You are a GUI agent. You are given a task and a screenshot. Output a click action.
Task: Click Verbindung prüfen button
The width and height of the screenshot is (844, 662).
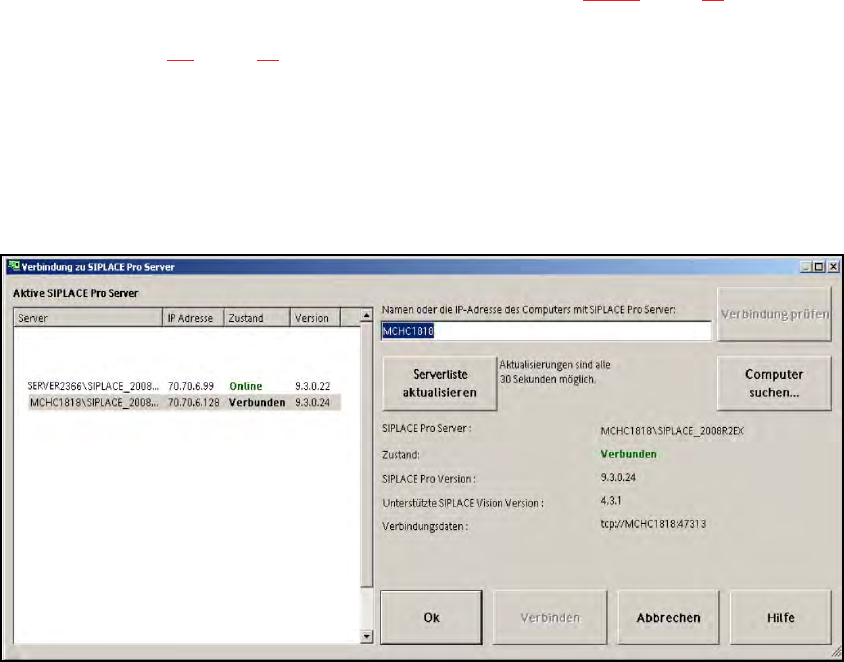(774, 314)
